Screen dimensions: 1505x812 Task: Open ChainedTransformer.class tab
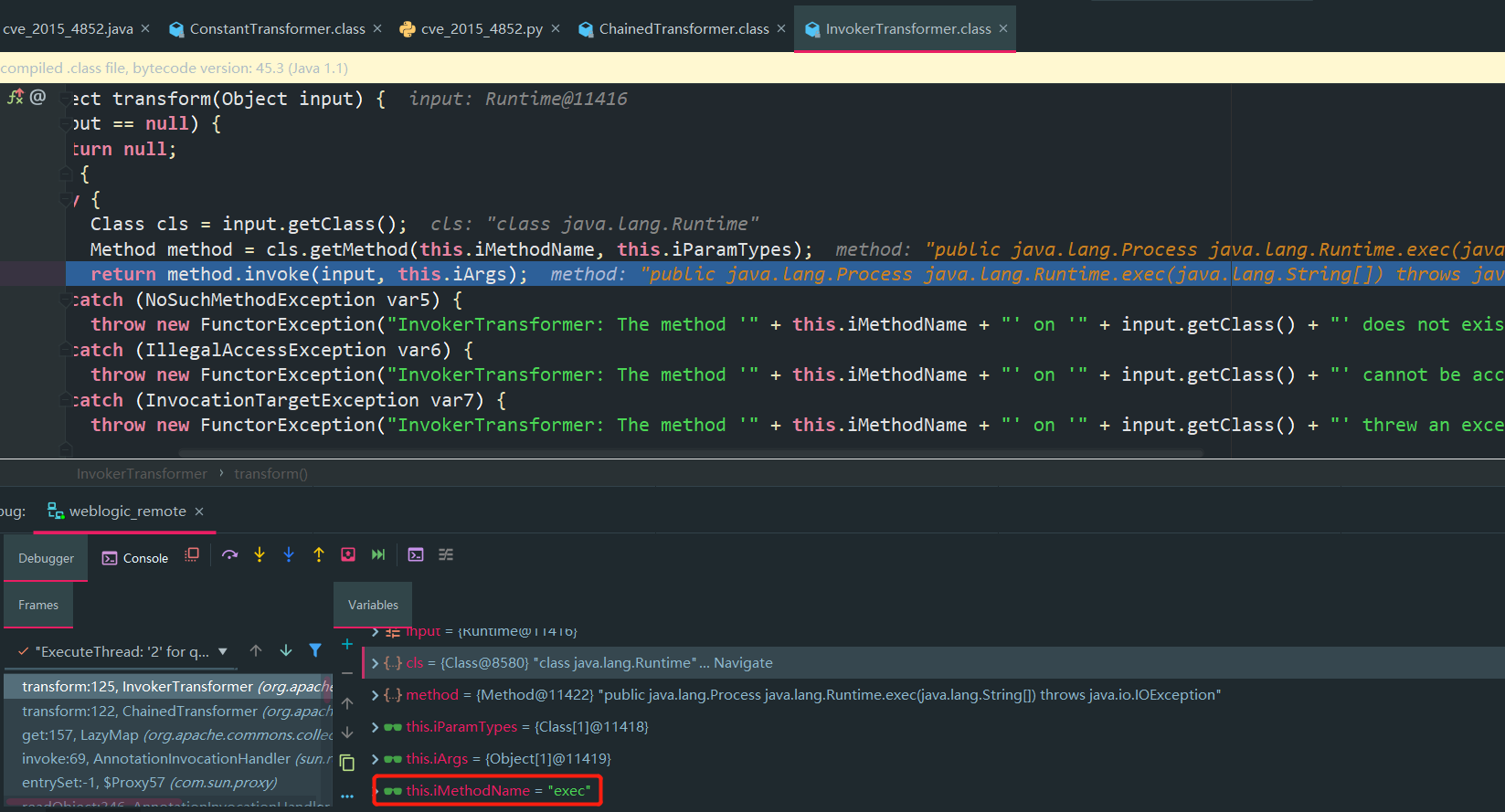pyautogui.click(x=684, y=29)
